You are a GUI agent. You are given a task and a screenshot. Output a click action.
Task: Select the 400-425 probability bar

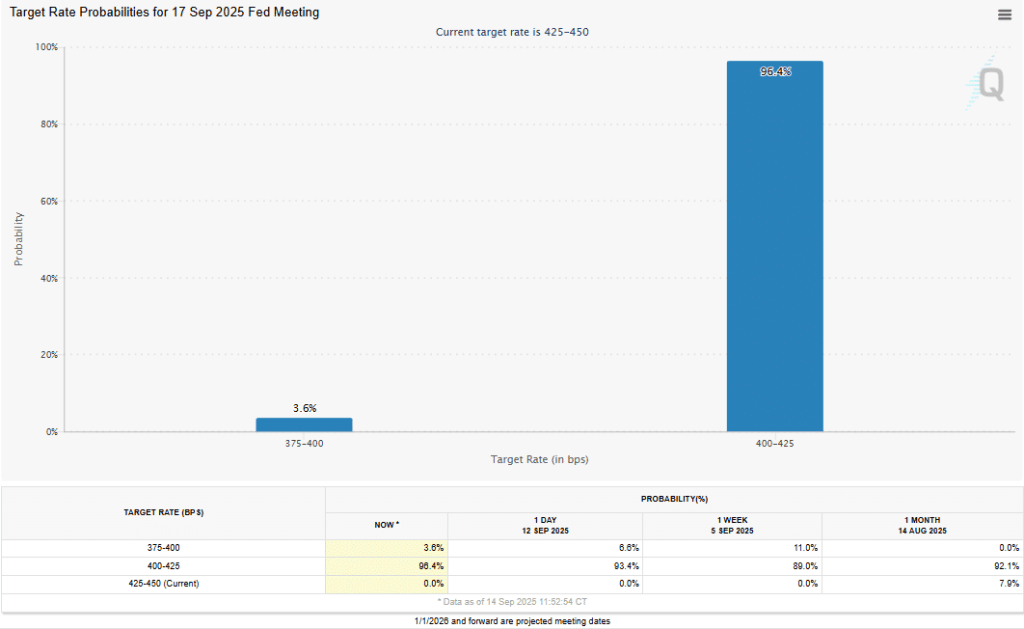[775, 250]
